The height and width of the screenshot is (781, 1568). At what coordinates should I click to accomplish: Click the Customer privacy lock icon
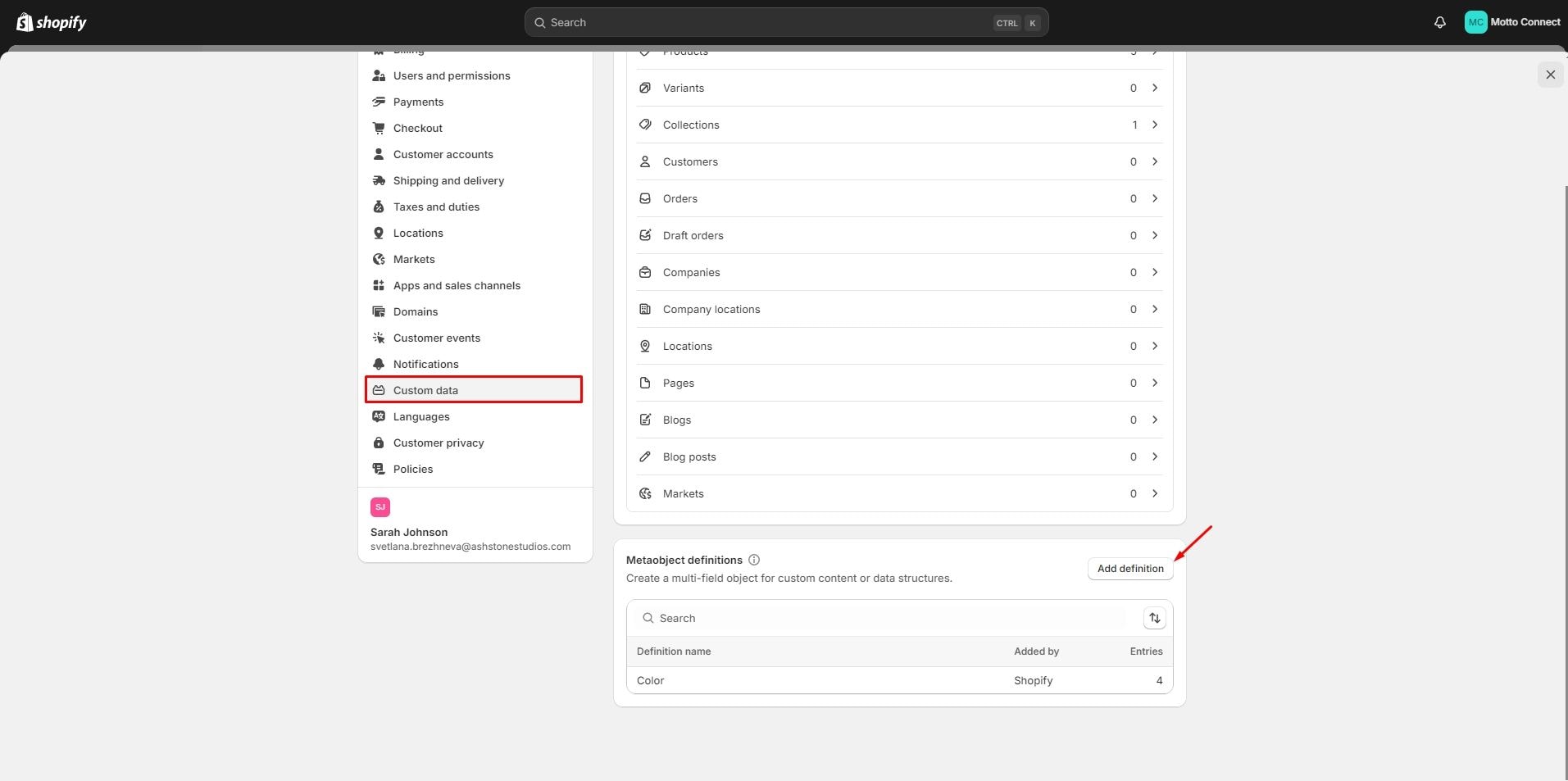tap(379, 443)
